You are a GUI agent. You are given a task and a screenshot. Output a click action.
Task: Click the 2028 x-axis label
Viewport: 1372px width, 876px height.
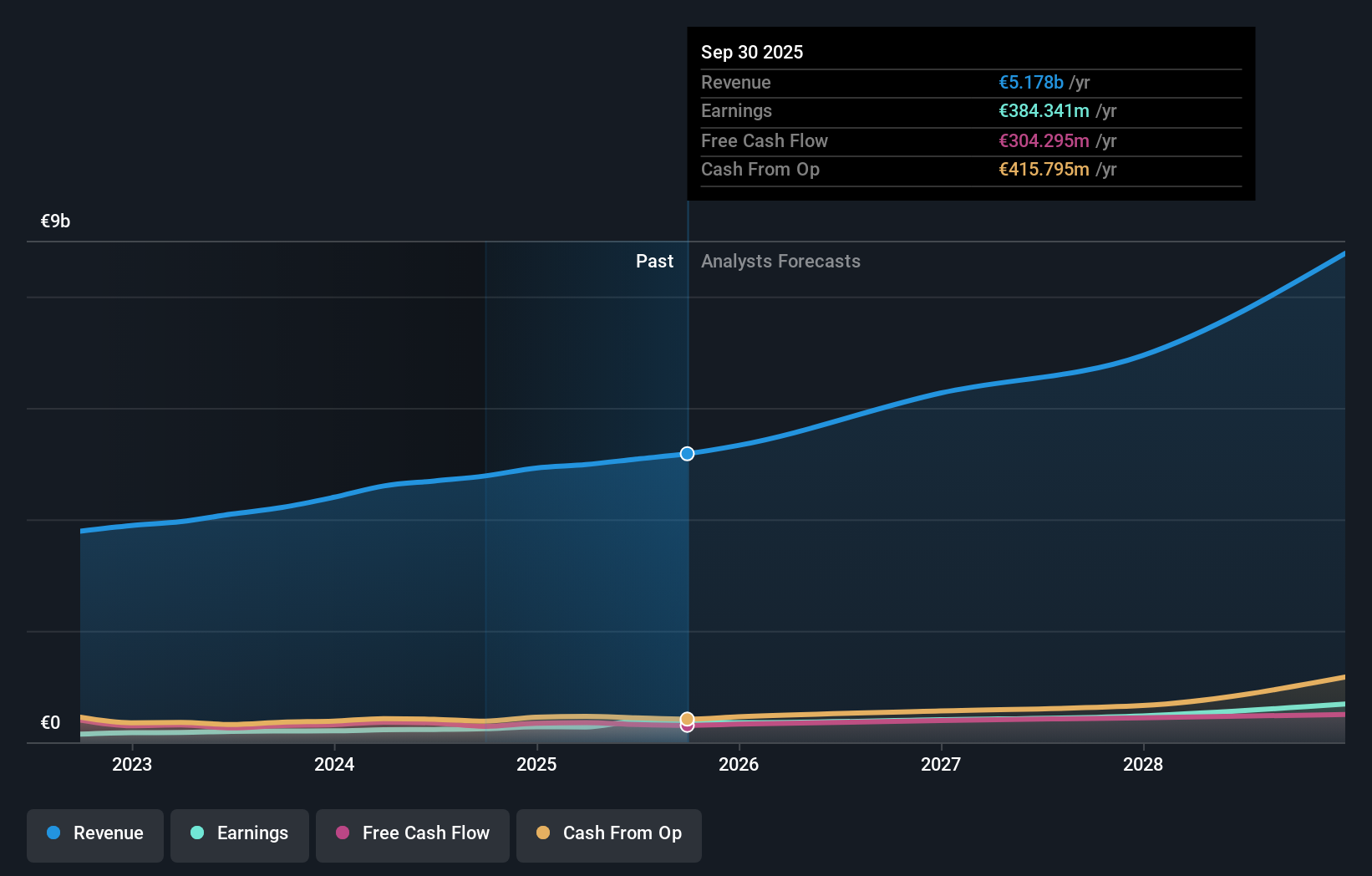[1143, 764]
